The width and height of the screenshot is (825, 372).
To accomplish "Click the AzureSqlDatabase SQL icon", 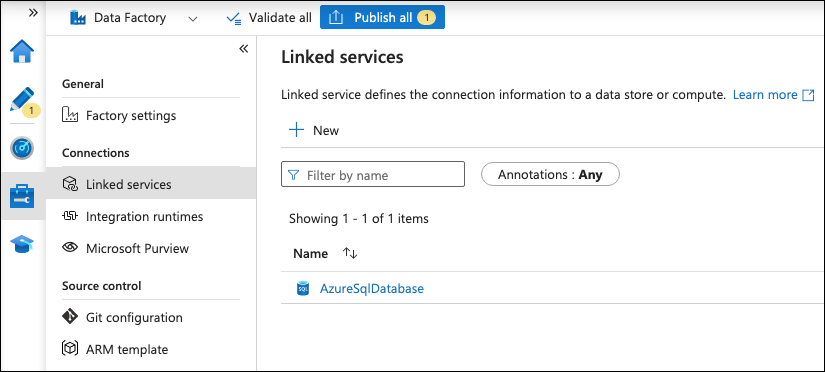I will coord(303,288).
